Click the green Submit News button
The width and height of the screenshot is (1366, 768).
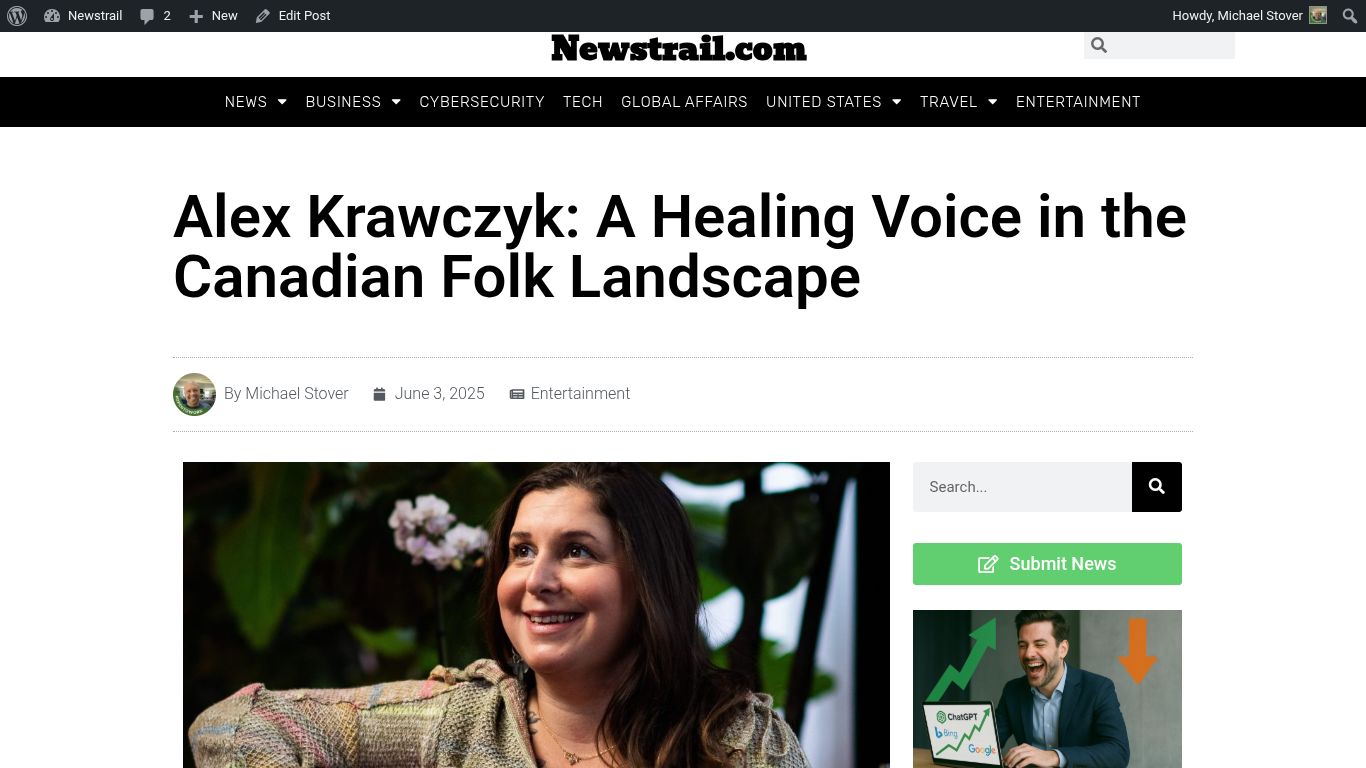click(x=1047, y=564)
